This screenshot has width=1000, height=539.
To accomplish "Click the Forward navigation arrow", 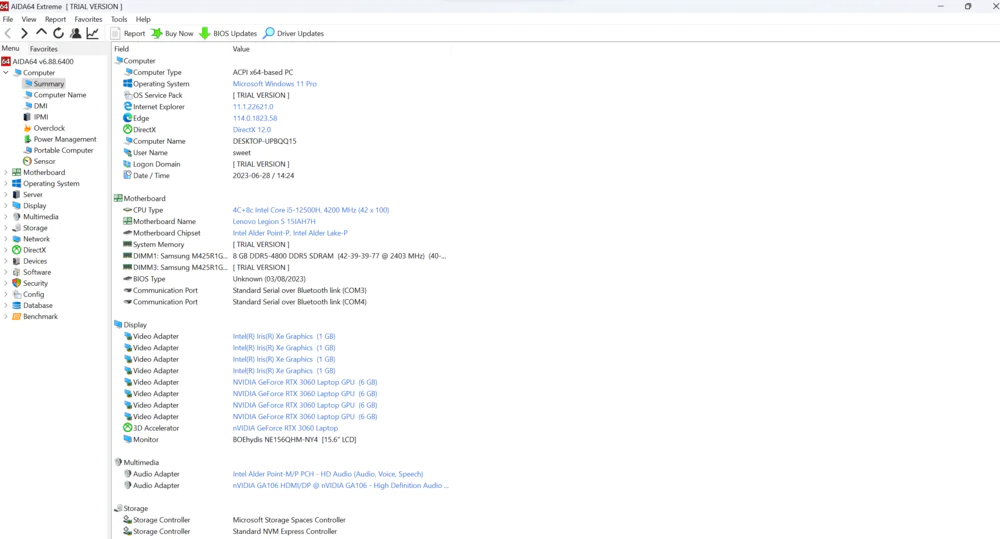I will point(24,33).
